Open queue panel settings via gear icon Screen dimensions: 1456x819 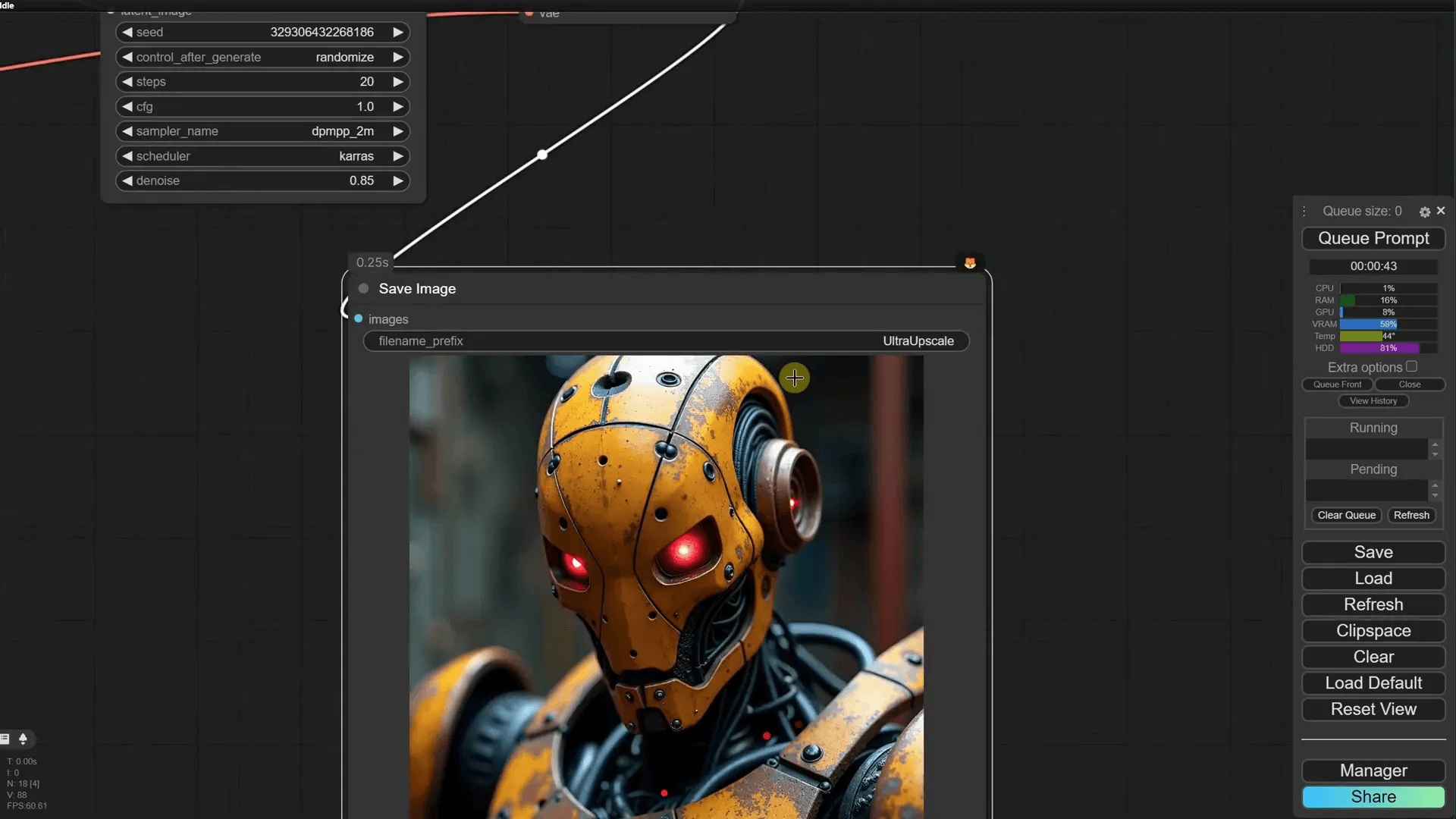click(x=1425, y=211)
